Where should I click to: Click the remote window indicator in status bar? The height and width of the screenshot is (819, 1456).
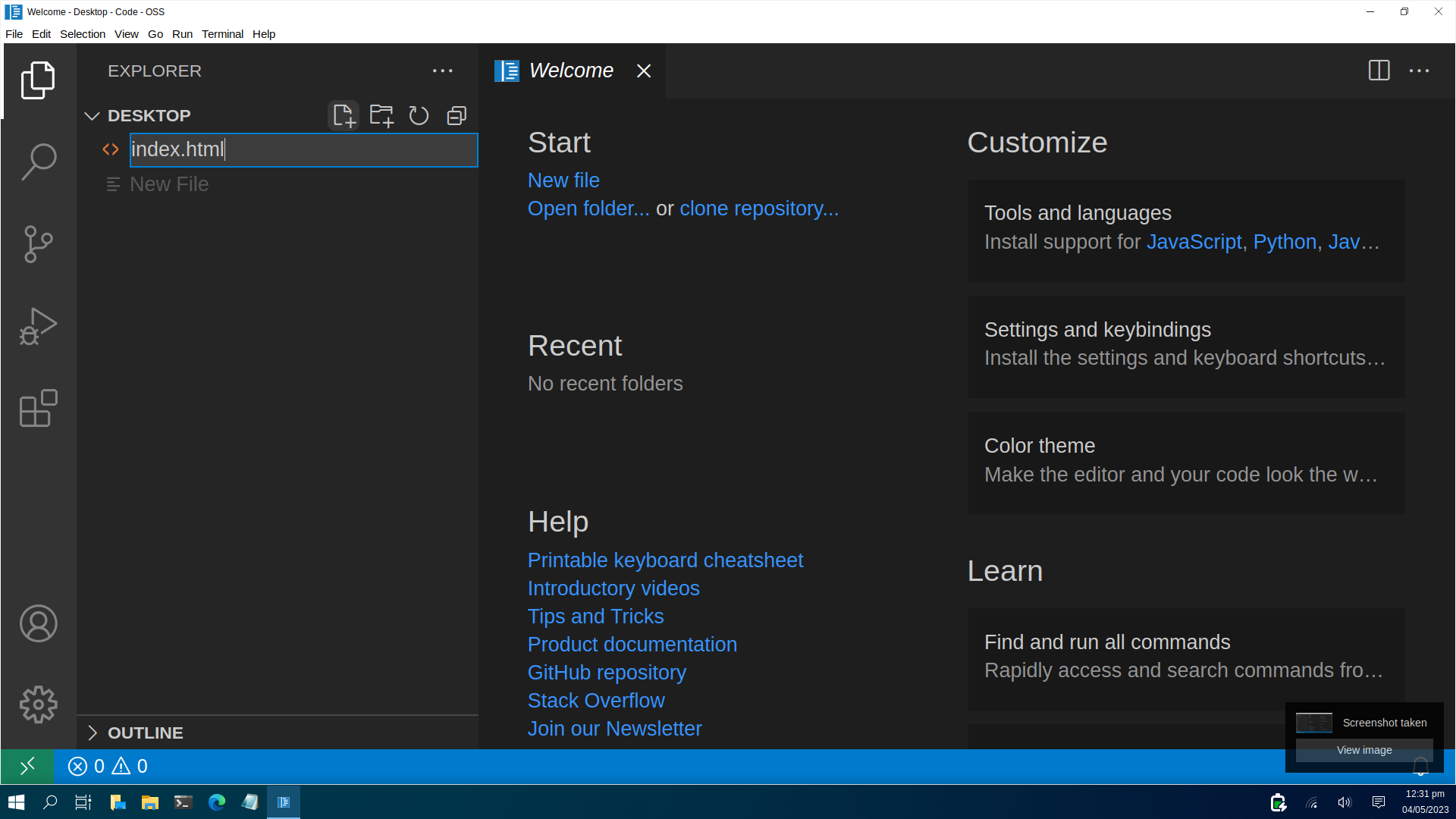pyautogui.click(x=27, y=766)
